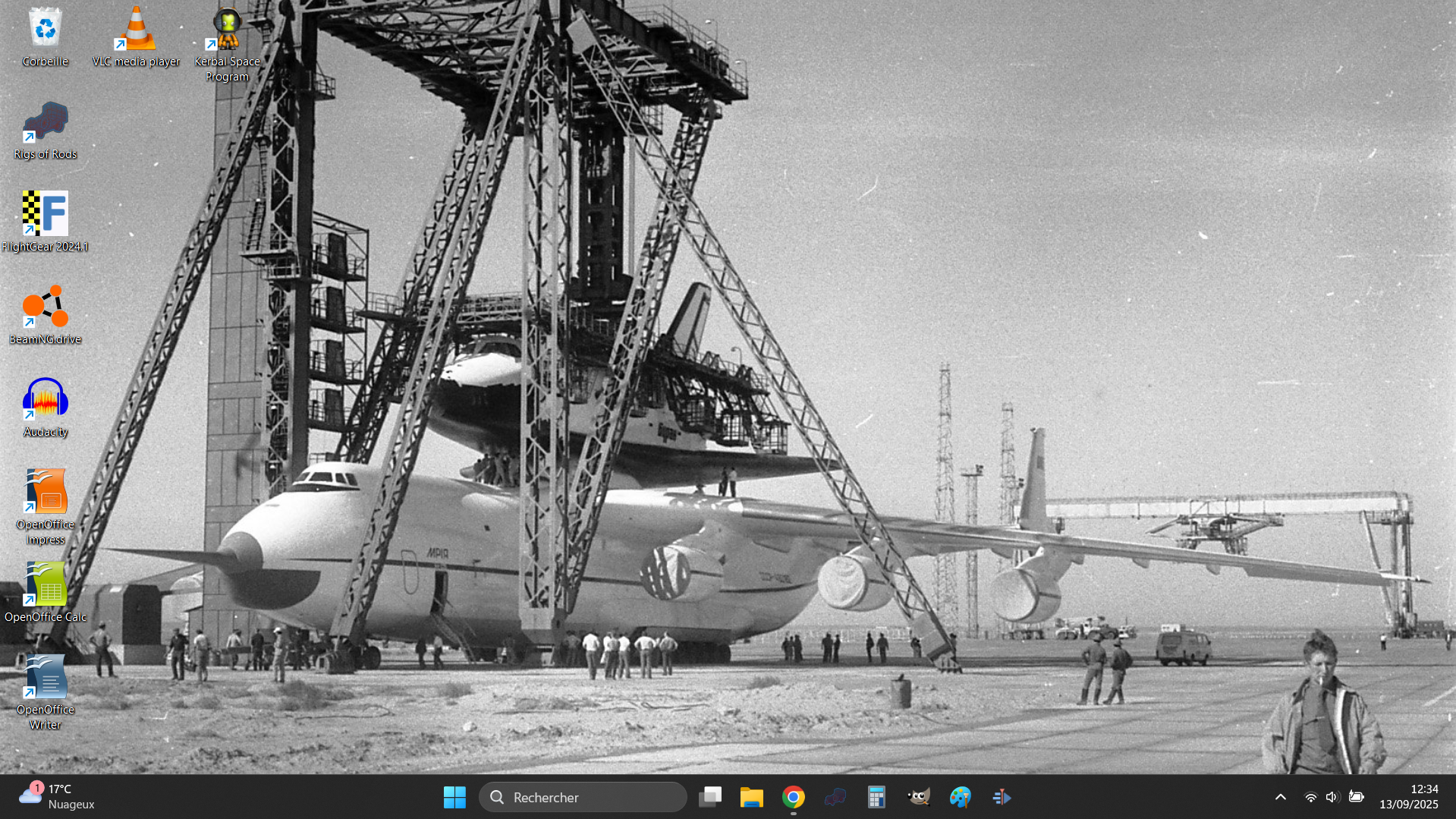Select the OpenOffice Calc shortcut
Image resolution: width=1456 pixels, height=819 pixels.
(x=46, y=592)
